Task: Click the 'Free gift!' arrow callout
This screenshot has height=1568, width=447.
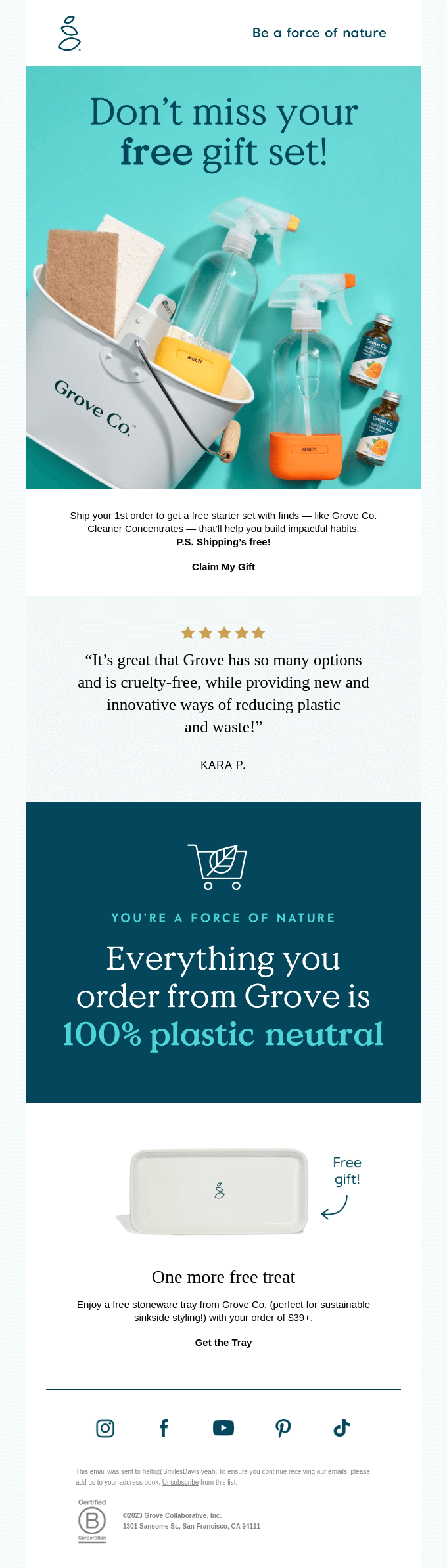Action: pyautogui.click(x=345, y=1188)
